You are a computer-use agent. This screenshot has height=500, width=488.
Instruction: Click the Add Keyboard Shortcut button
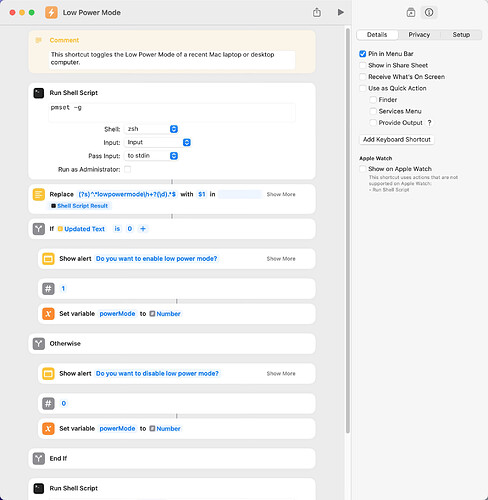[x=397, y=139]
